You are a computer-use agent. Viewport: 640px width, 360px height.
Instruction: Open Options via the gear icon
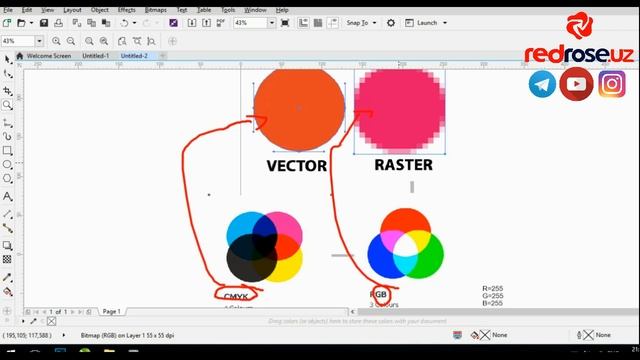coord(391,23)
